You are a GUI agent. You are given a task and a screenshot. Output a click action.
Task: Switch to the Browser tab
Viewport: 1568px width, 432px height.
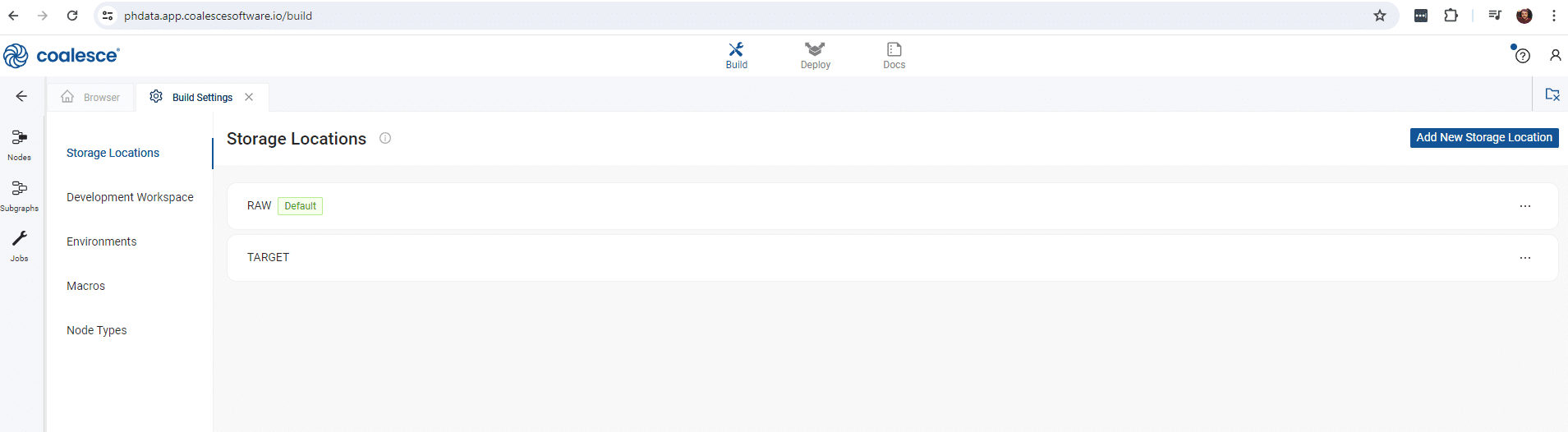[91, 97]
